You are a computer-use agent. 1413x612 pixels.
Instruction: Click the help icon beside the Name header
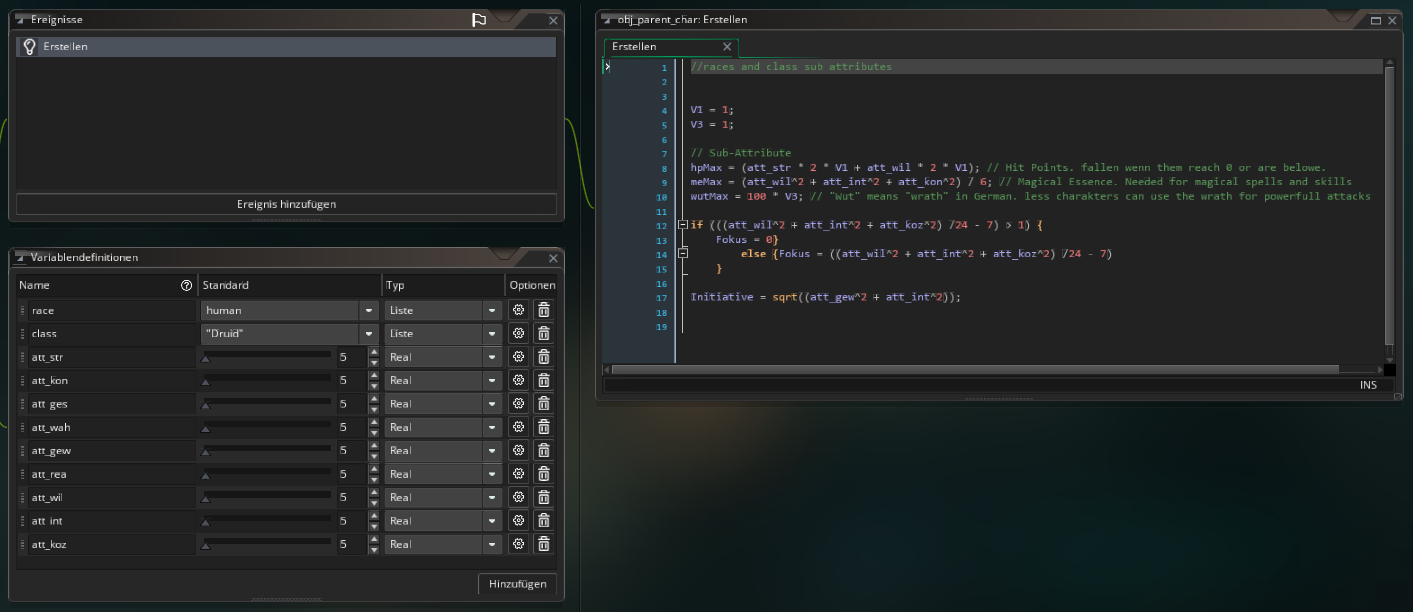coord(186,285)
